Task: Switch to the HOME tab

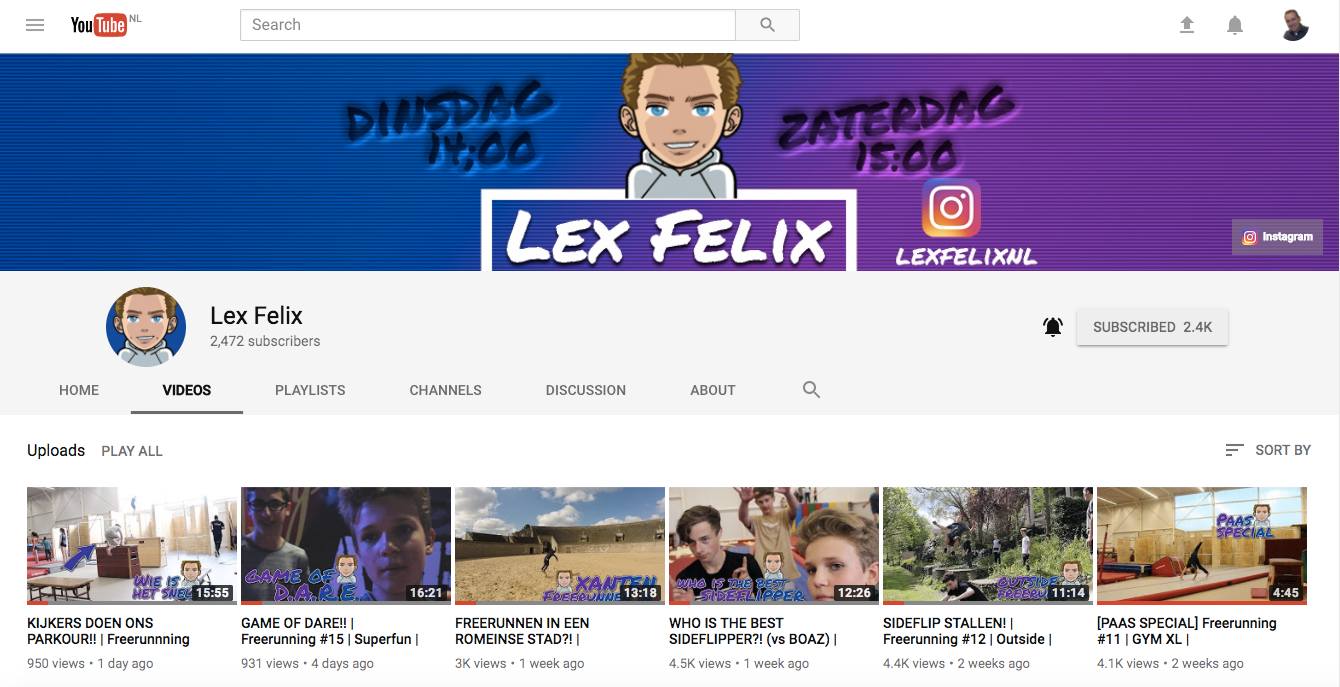Action: coord(79,390)
